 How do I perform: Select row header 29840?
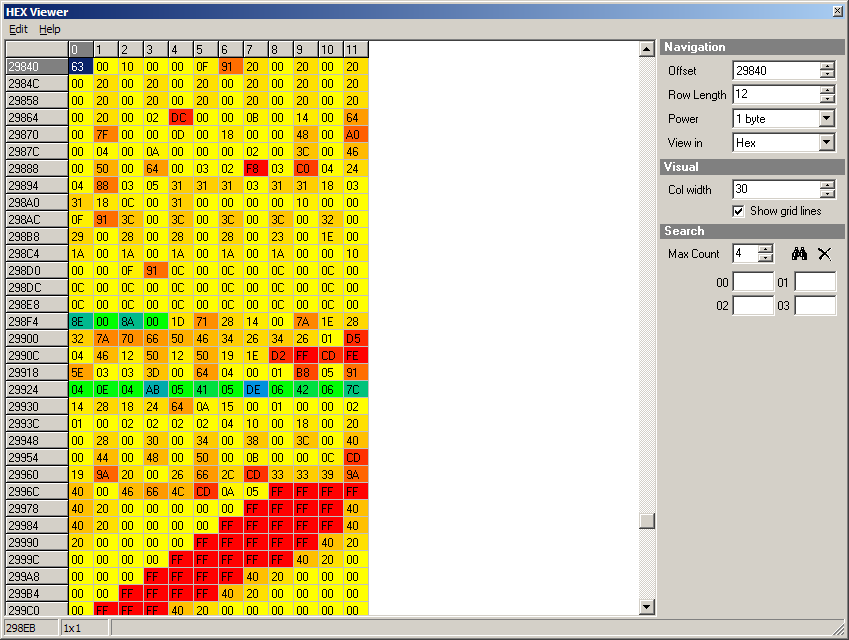coord(37,67)
